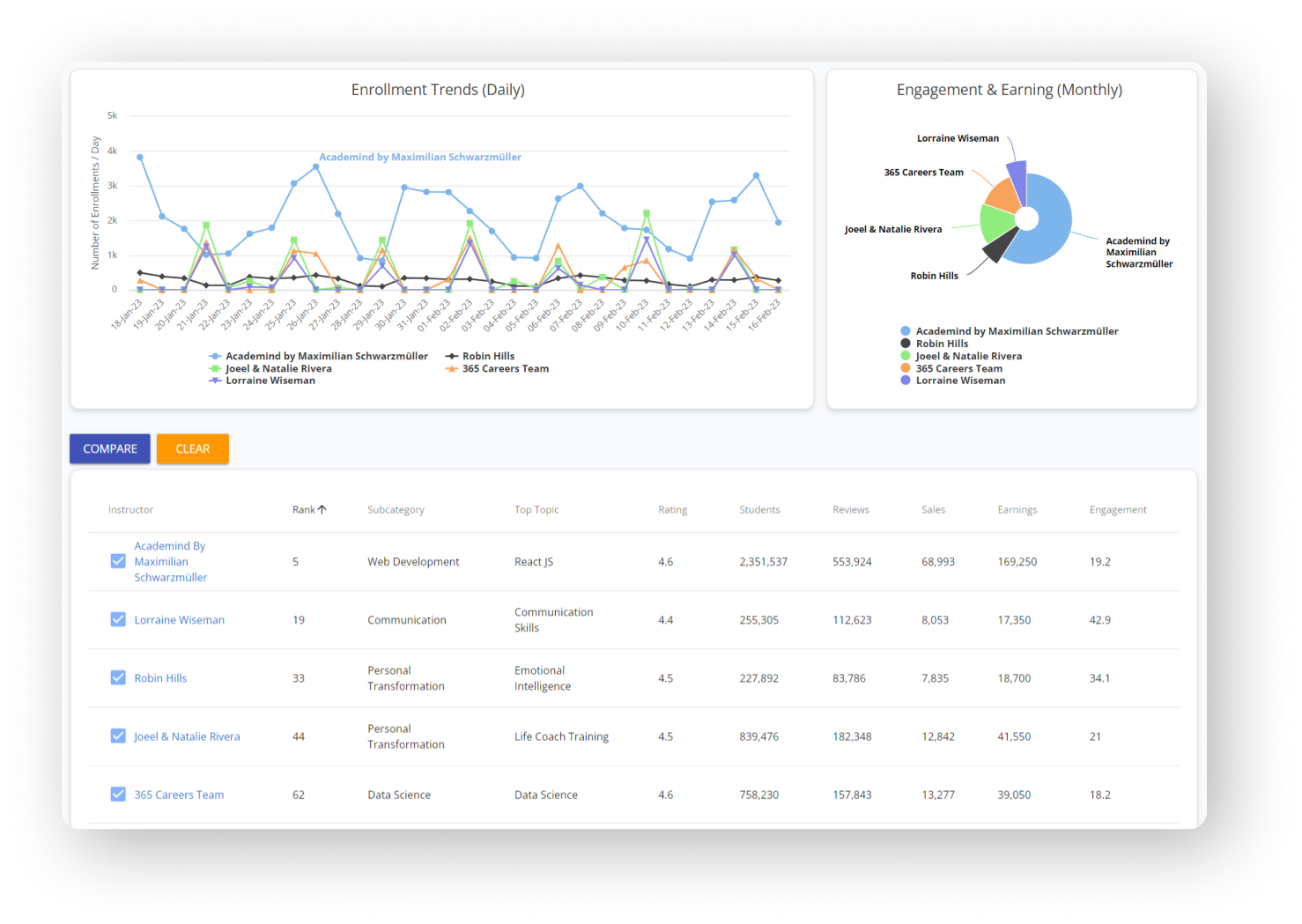Uncheck the Lorraine Wiseman row checkbox
The image size is (1302, 924).
pos(118,619)
